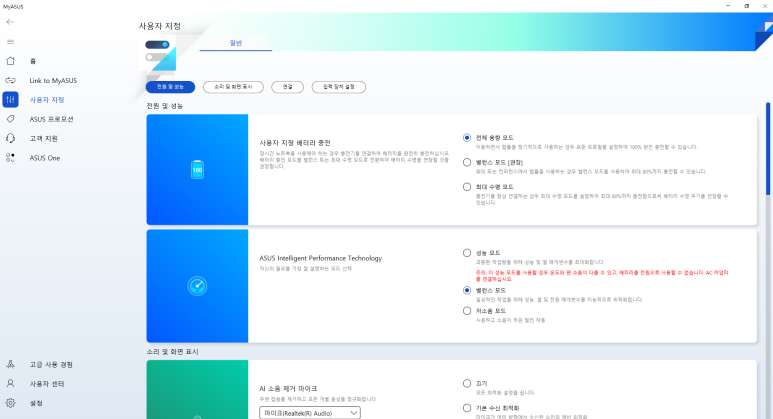Click the 연결 filter pill
This screenshot has width=773, height=419.
tap(287, 87)
